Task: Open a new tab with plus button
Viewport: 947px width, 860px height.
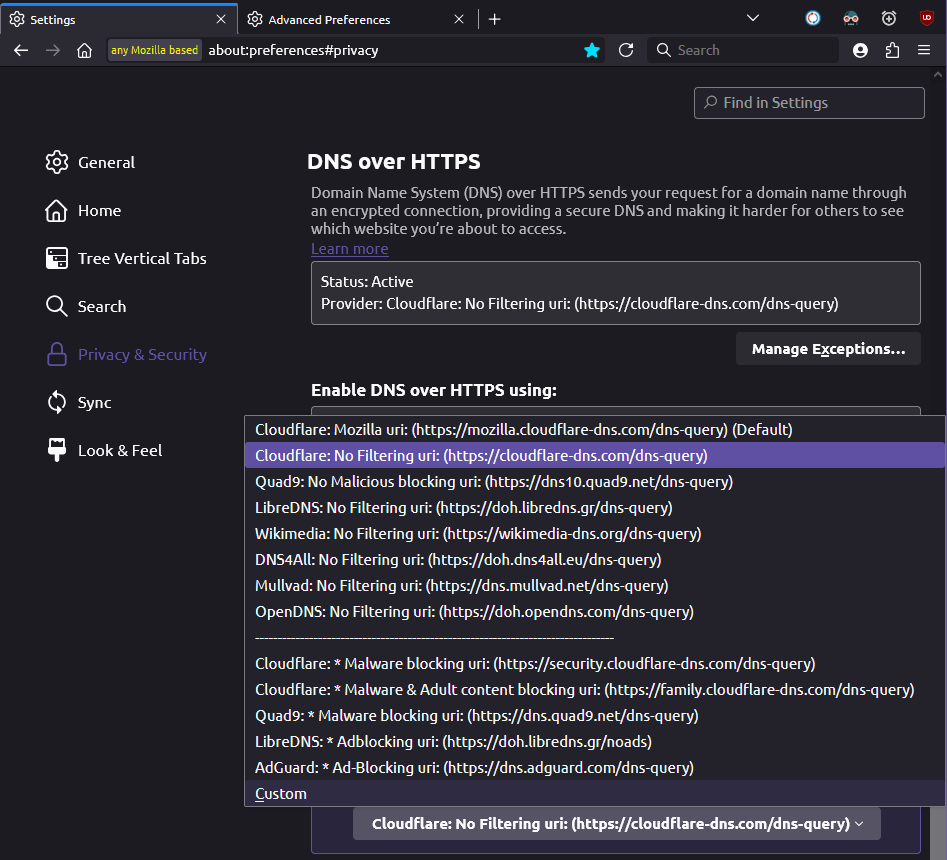Action: (x=495, y=19)
